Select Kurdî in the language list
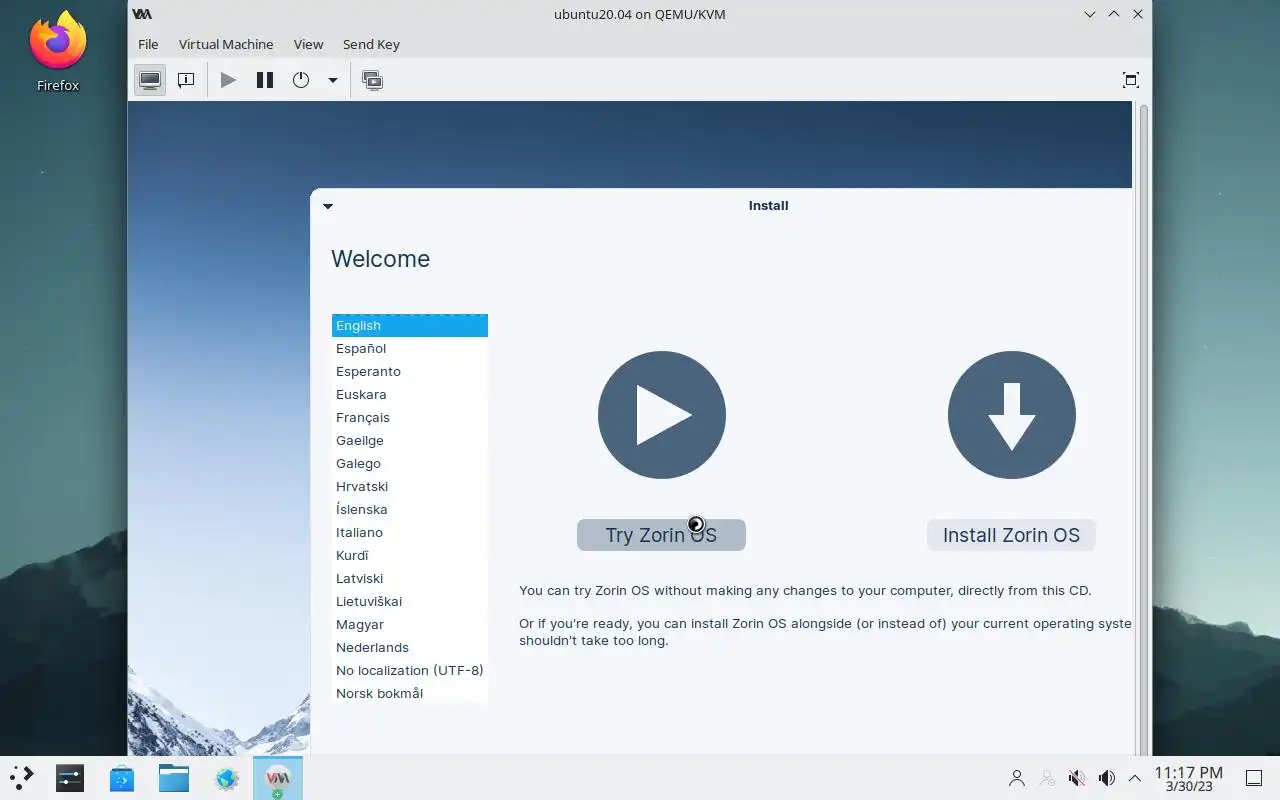This screenshot has height=800, width=1280. tap(410, 555)
